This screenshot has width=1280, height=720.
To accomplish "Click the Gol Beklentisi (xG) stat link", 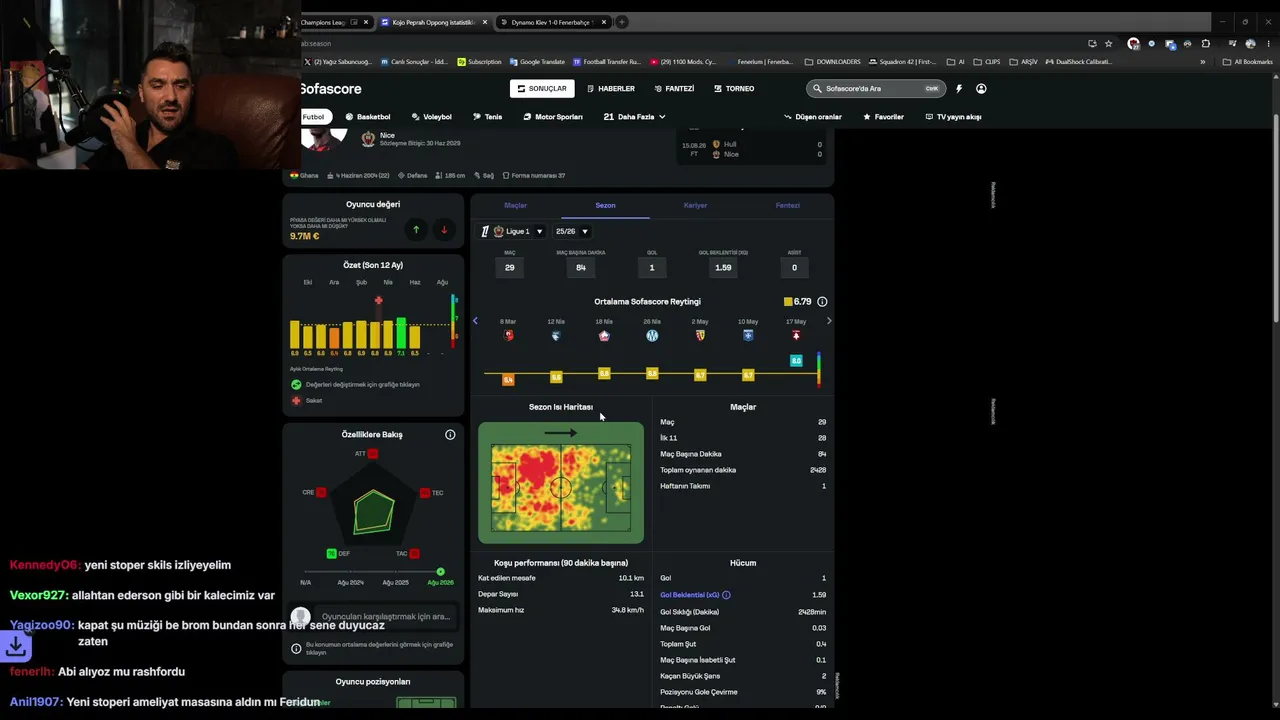I will 690,595.
